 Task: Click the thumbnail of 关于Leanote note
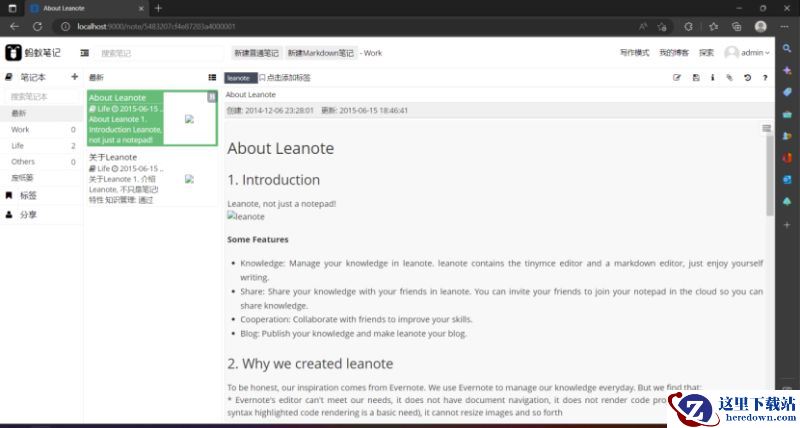(189, 179)
